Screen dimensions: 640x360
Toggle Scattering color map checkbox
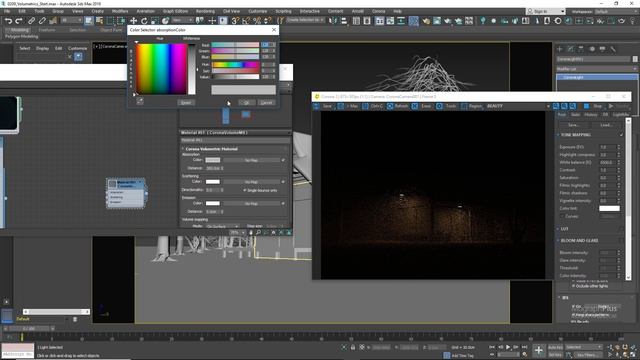point(283,182)
